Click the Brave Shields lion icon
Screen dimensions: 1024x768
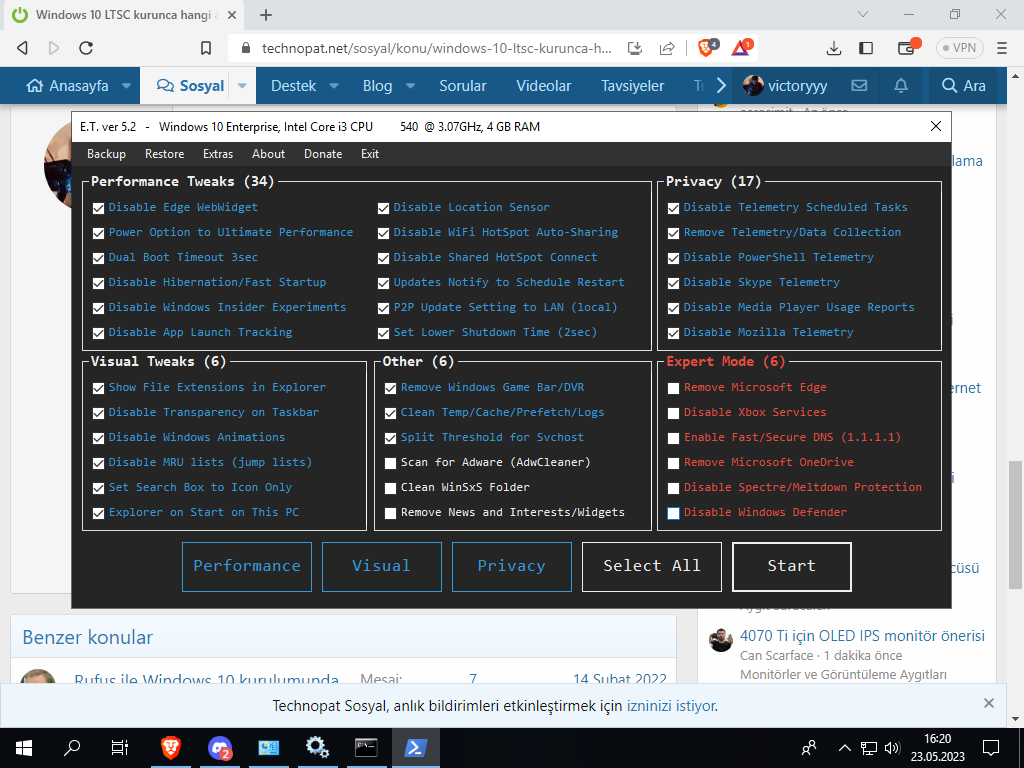(x=707, y=48)
